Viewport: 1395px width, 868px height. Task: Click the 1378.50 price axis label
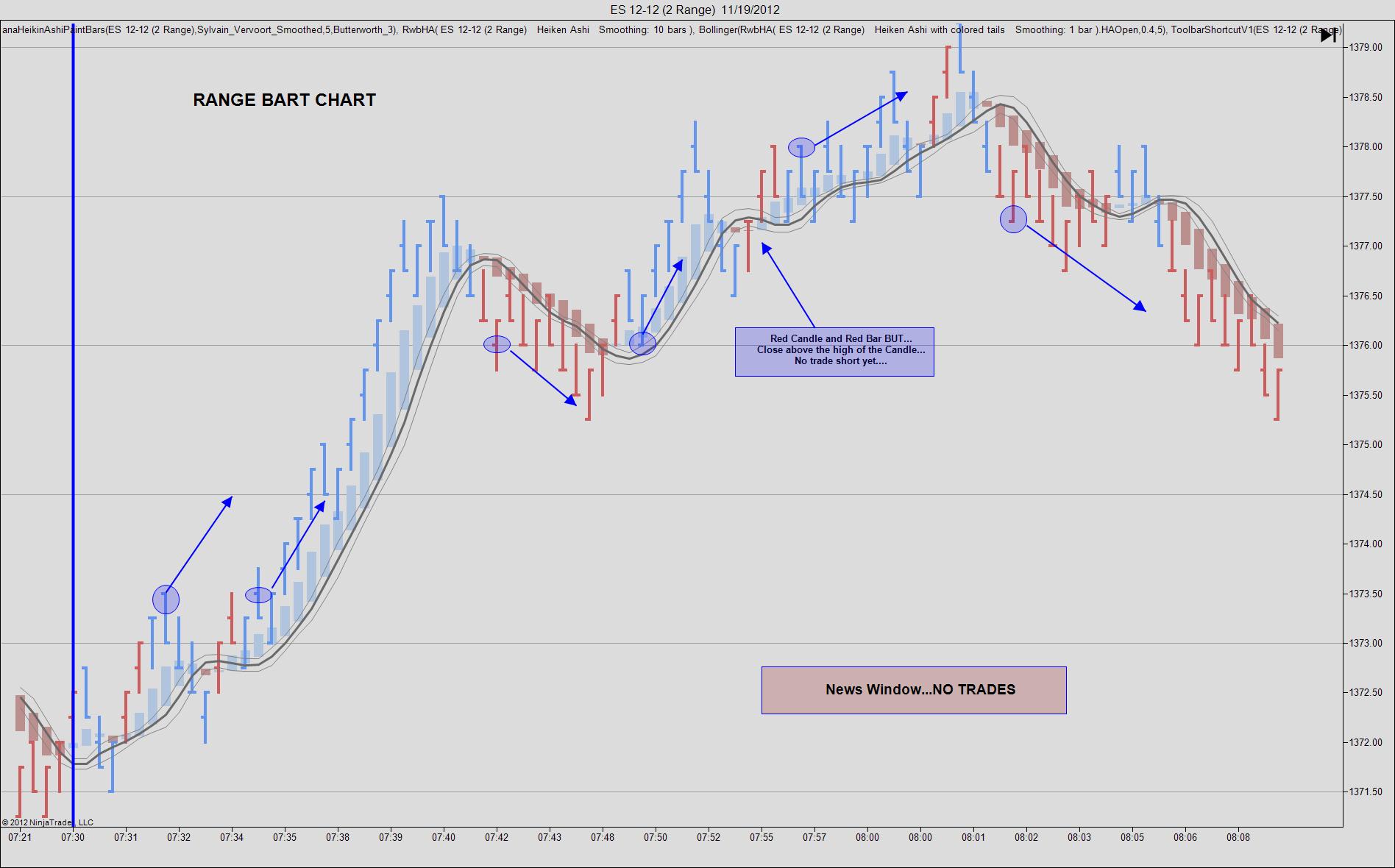point(1364,97)
